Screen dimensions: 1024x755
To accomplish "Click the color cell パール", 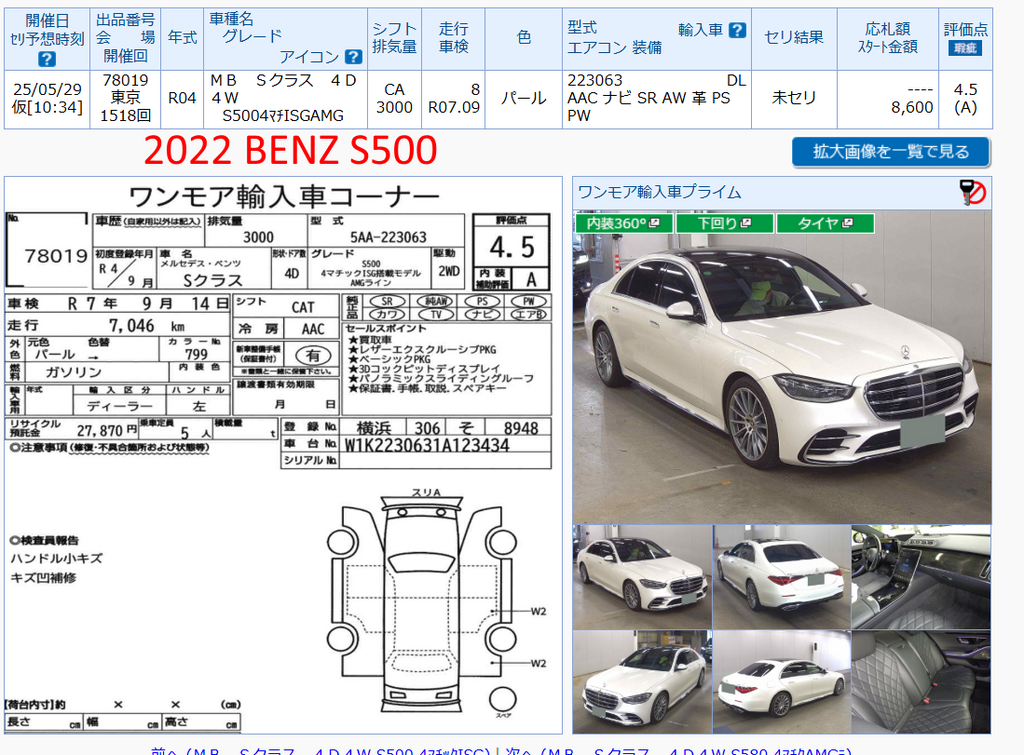I will [x=524, y=99].
